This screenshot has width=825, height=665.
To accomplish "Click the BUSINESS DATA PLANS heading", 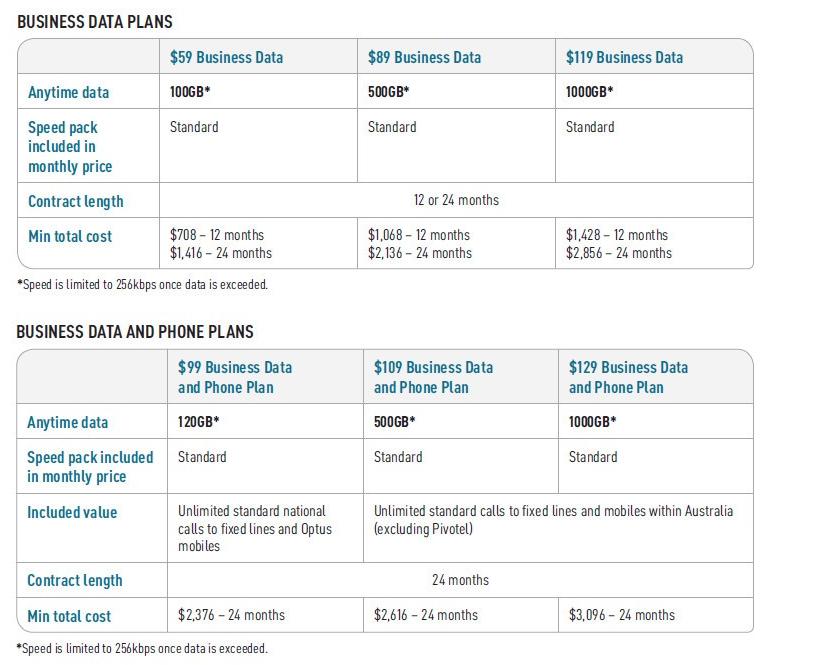I will 95,22.
